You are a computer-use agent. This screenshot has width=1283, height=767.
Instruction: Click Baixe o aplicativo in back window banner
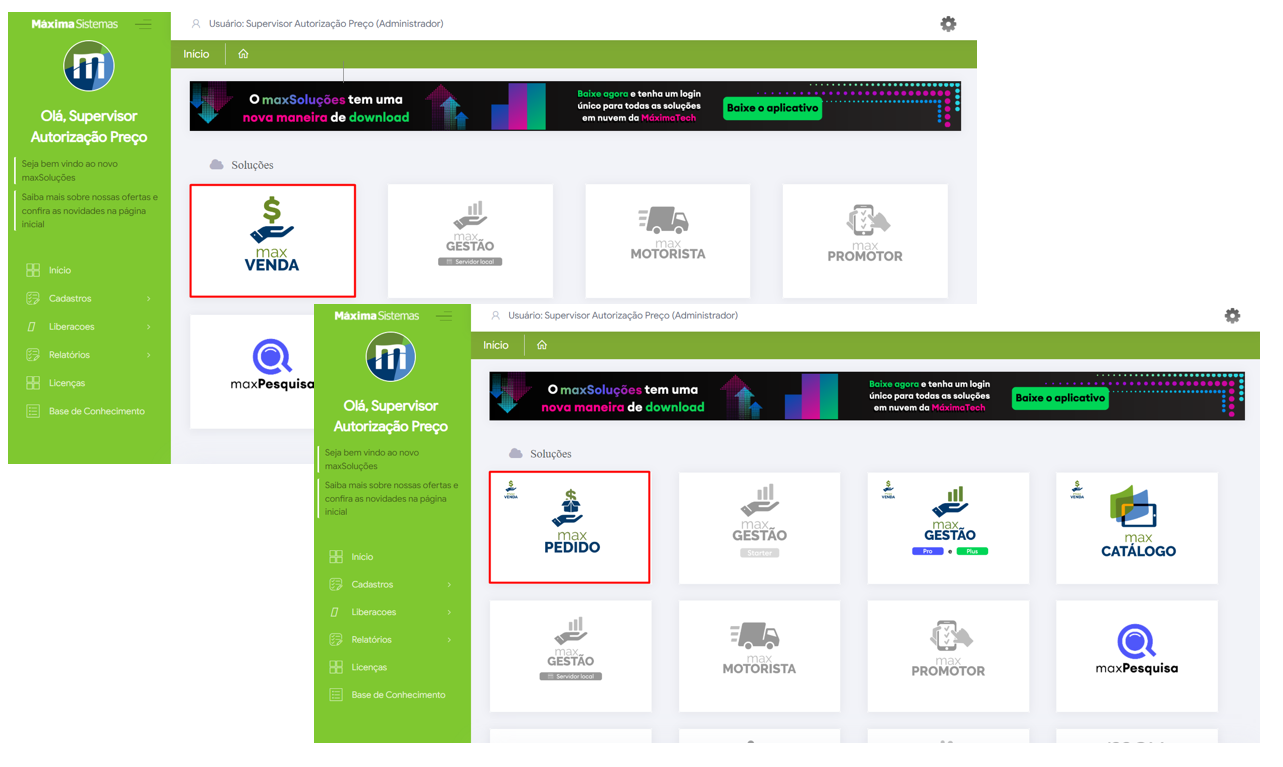[772, 108]
